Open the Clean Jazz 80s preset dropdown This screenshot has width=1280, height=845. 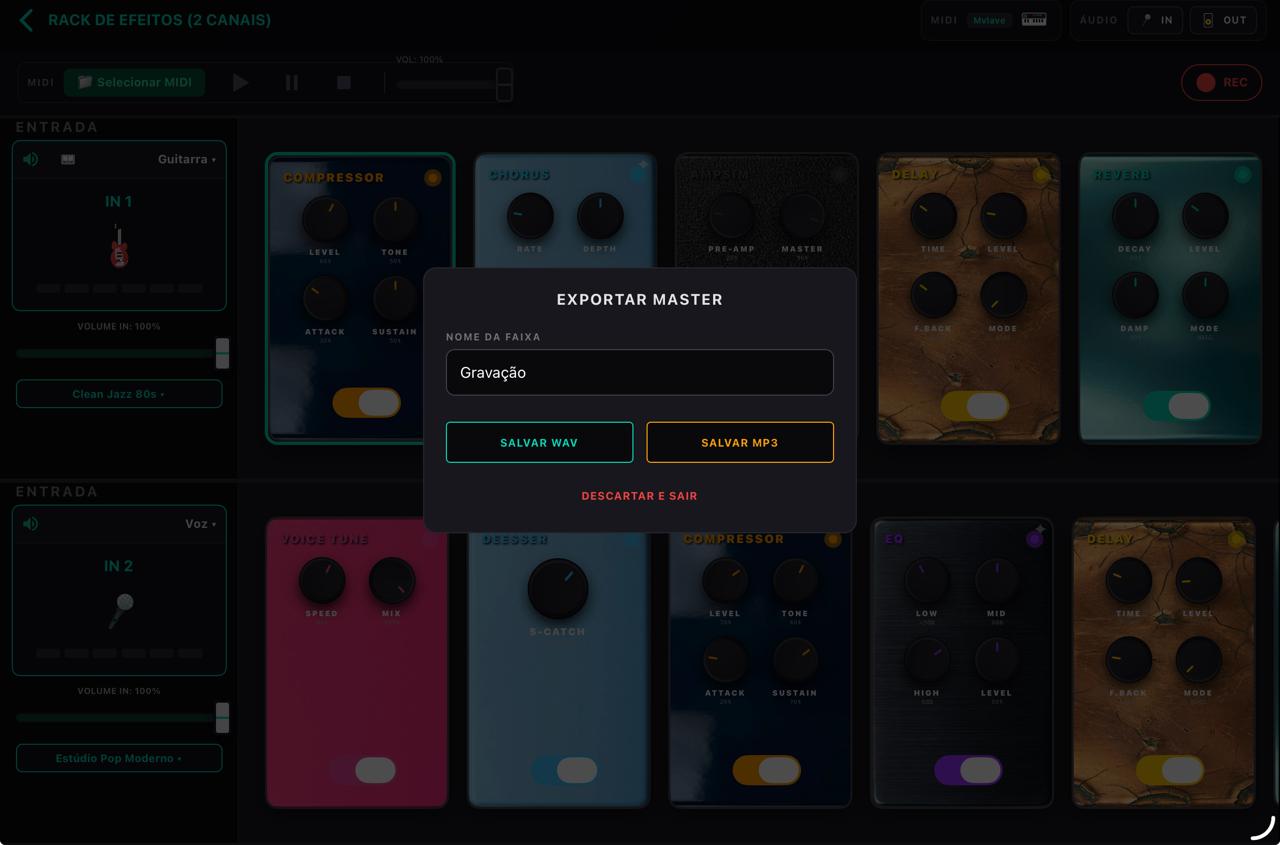[119, 394]
